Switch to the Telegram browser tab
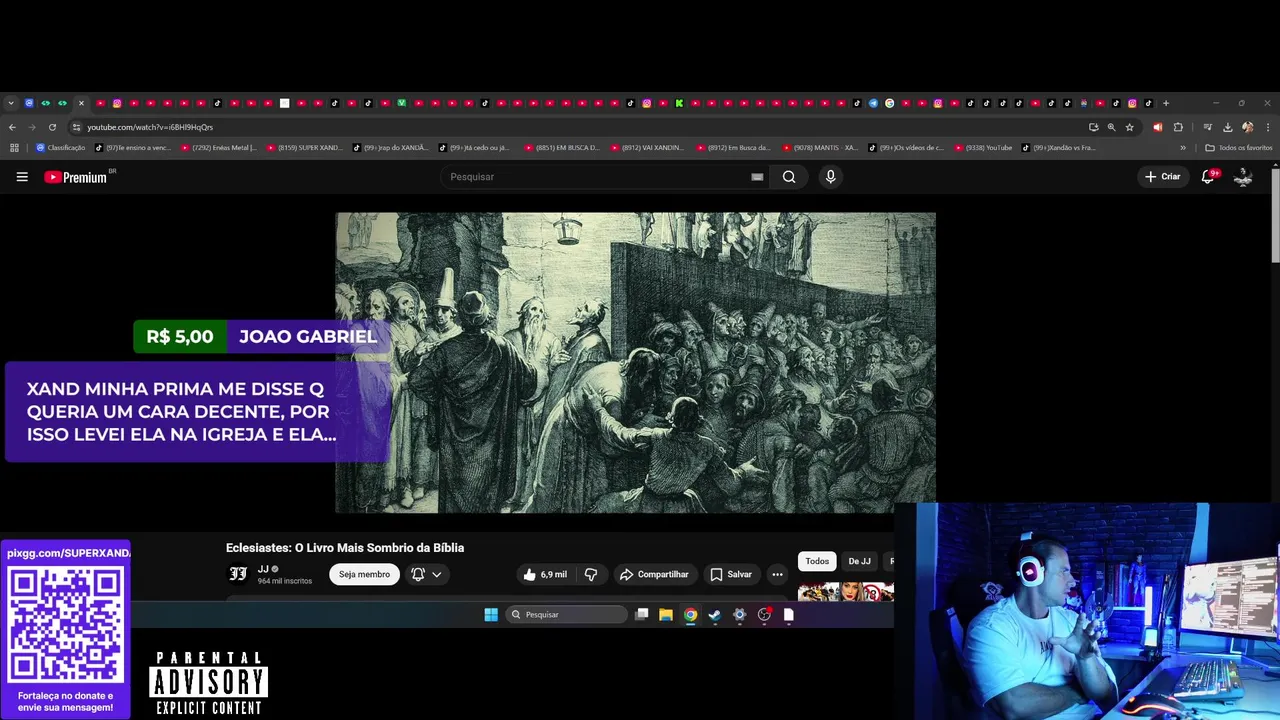 [x=873, y=103]
